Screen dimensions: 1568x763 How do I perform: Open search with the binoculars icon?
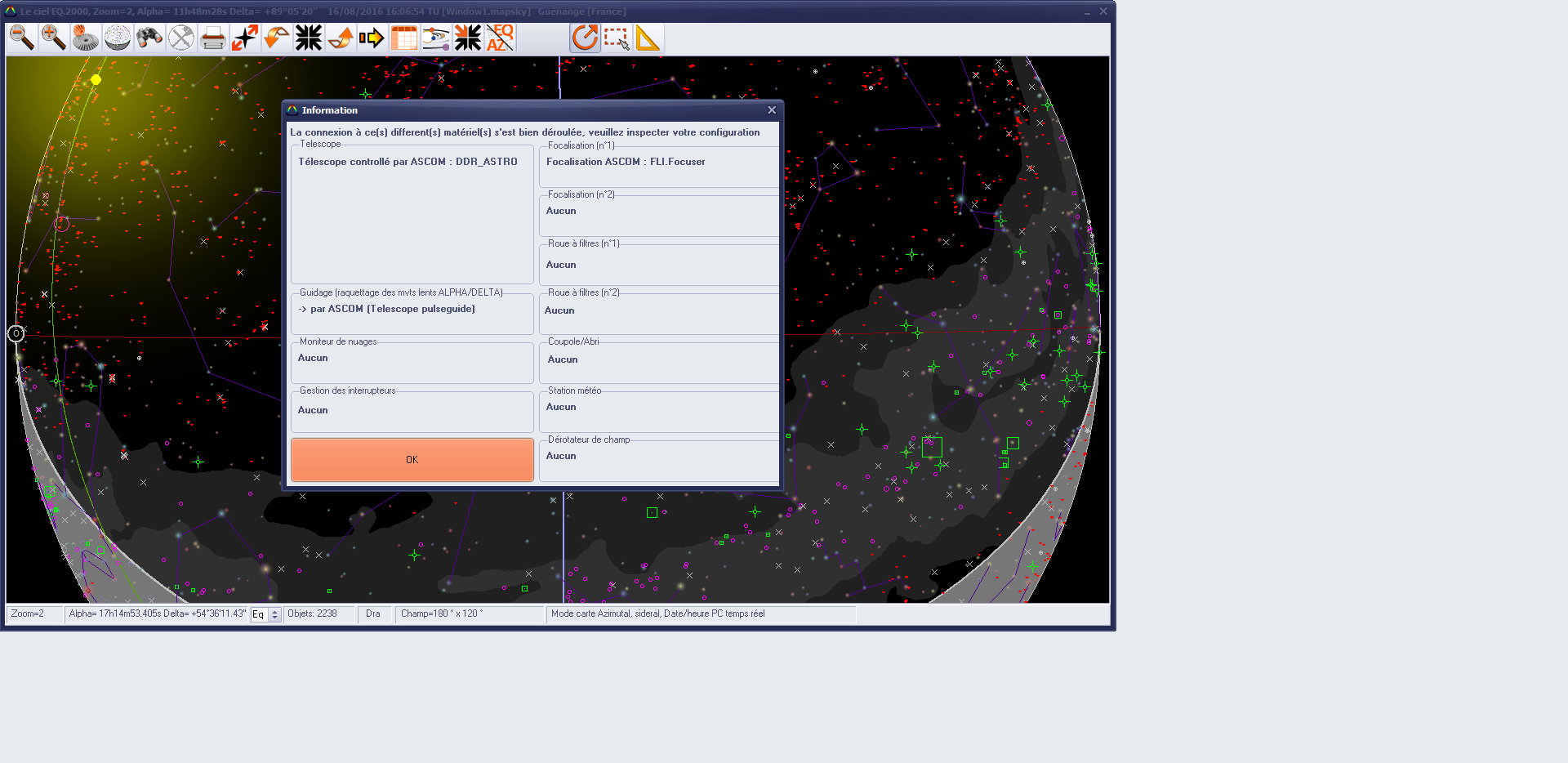[x=149, y=38]
